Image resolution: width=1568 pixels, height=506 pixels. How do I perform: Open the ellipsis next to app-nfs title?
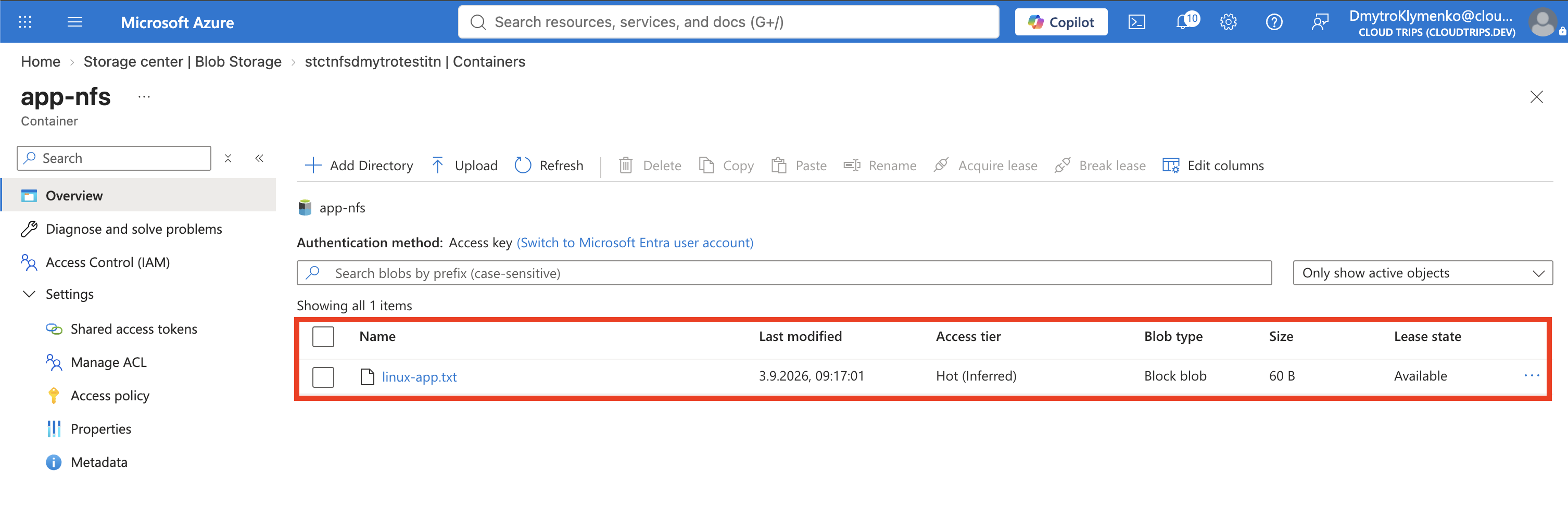[144, 97]
